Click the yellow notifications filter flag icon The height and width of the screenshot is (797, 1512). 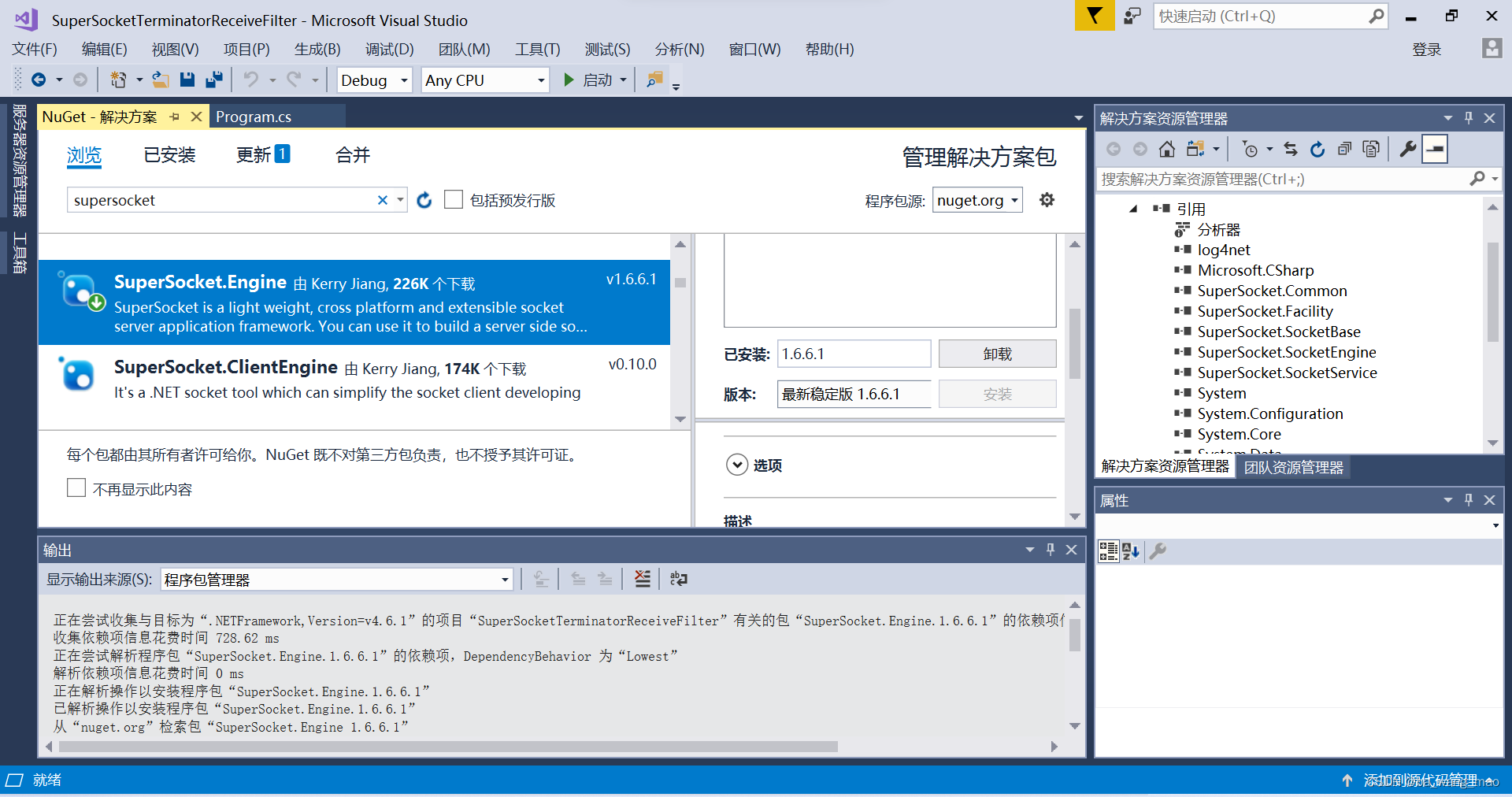click(1095, 16)
